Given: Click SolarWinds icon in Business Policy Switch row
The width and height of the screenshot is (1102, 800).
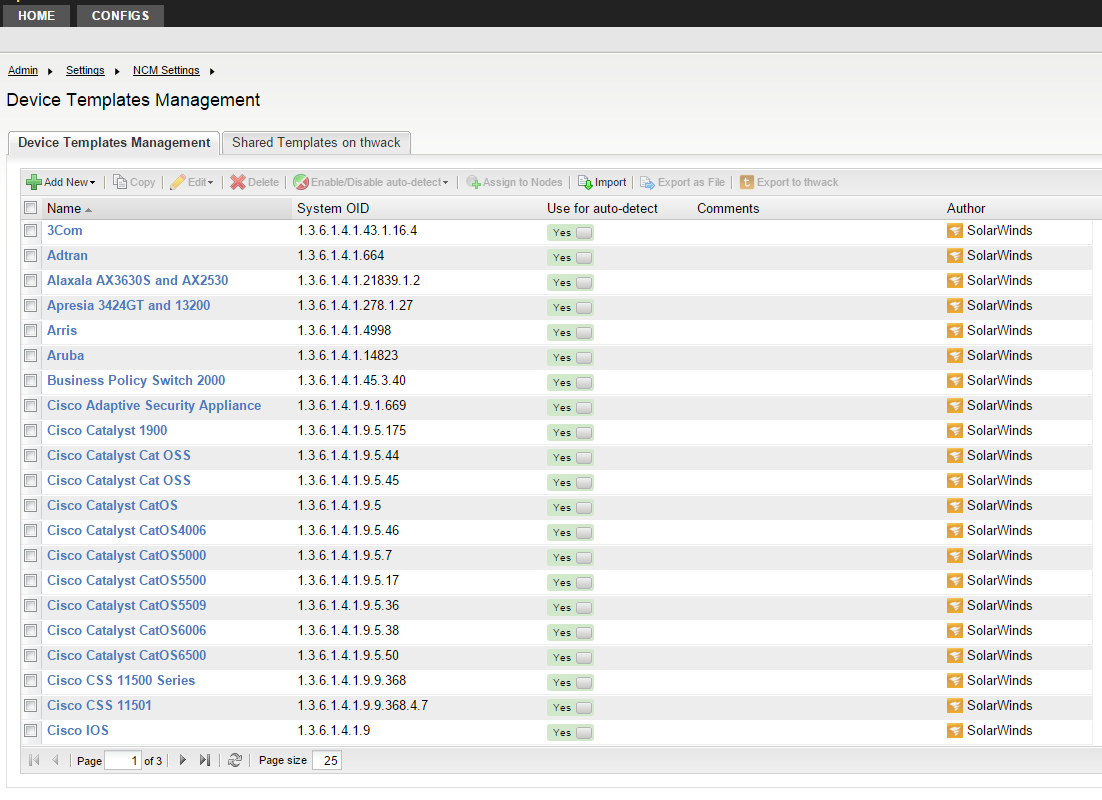Looking at the screenshot, I should (954, 381).
